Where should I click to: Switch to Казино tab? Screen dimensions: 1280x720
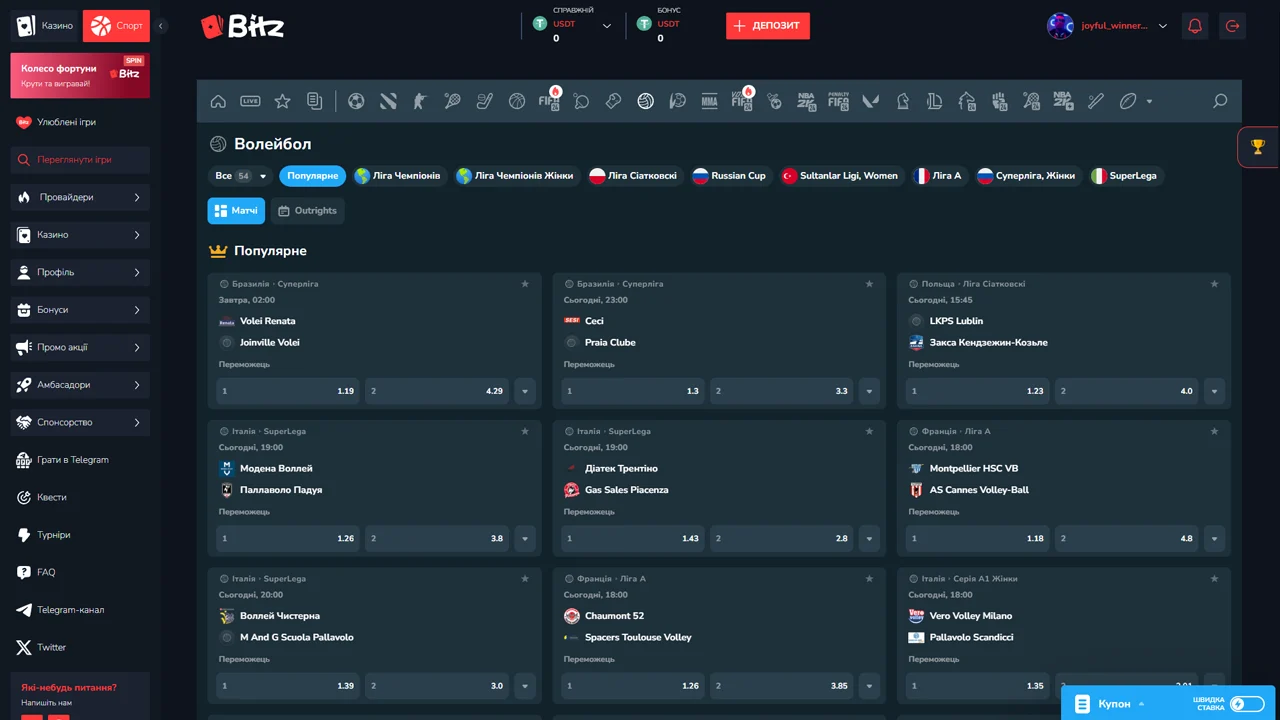pos(45,26)
